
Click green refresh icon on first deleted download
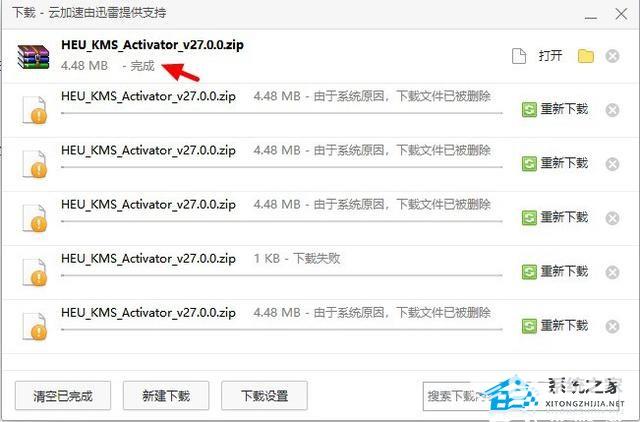[529, 110]
